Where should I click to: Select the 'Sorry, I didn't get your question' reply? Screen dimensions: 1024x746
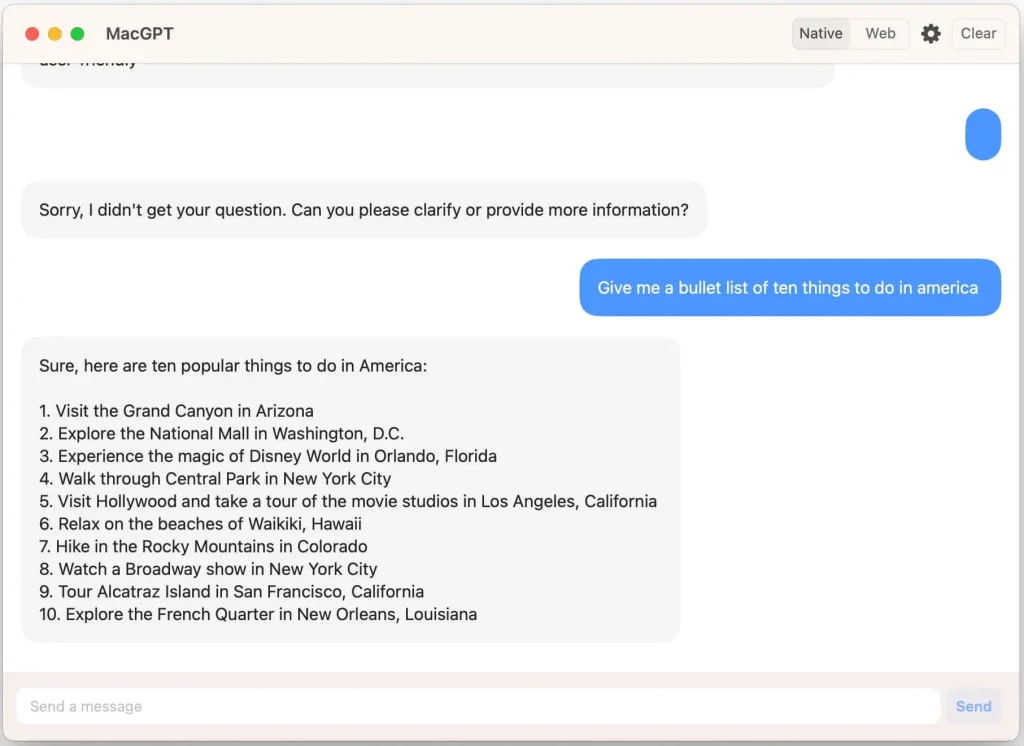(x=363, y=210)
